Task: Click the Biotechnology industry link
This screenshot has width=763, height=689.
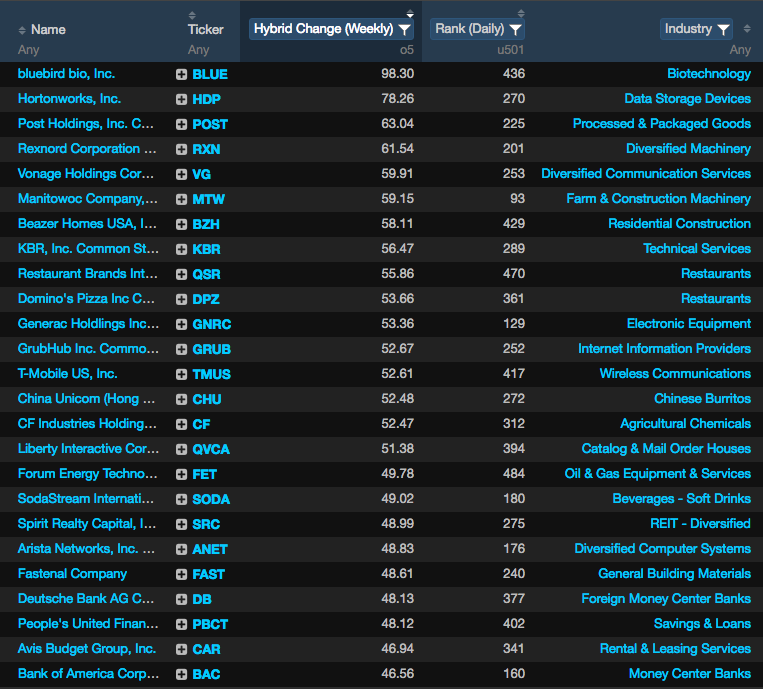Action: [x=709, y=73]
